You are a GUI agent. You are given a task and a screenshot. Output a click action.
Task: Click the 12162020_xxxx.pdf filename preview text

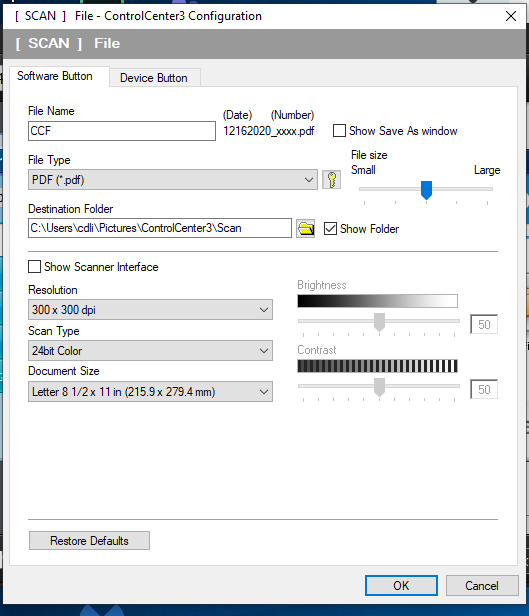(269, 131)
